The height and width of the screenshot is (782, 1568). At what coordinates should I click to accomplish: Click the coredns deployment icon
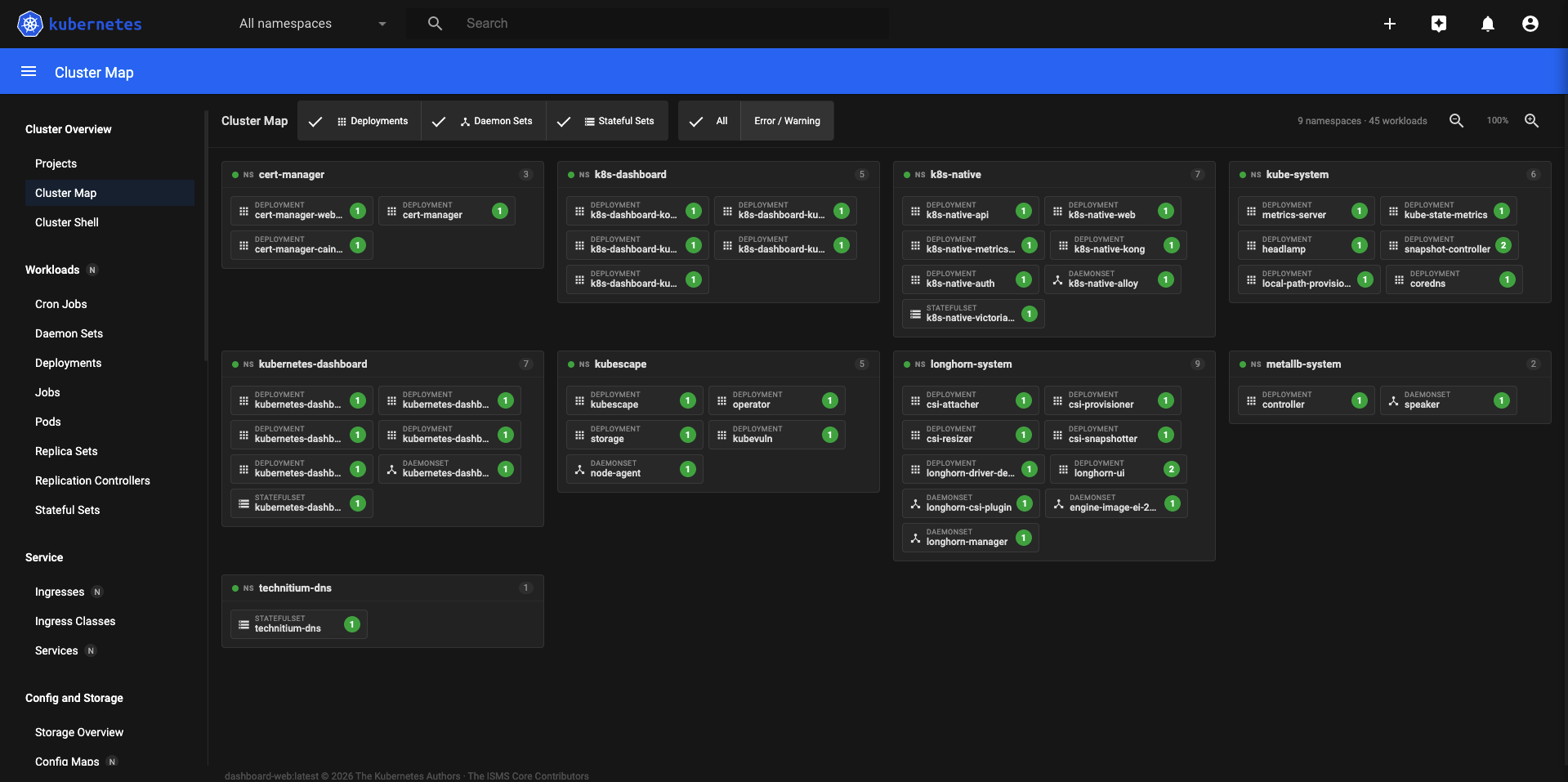pos(1399,279)
